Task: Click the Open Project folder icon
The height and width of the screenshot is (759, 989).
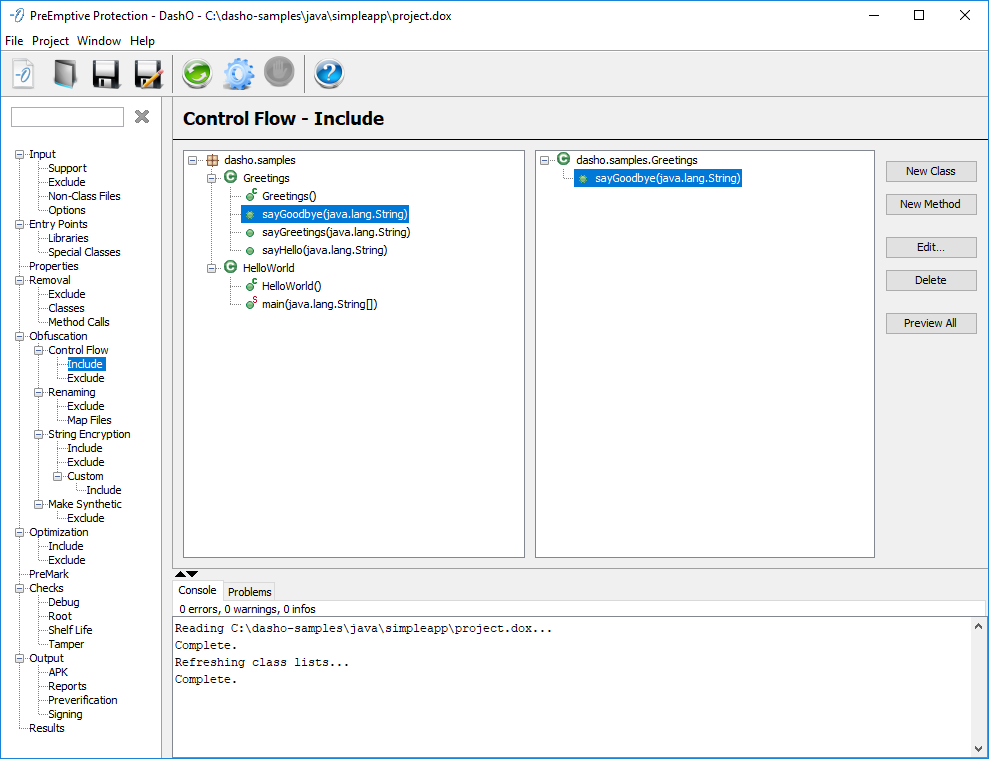Action: coord(65,74)
